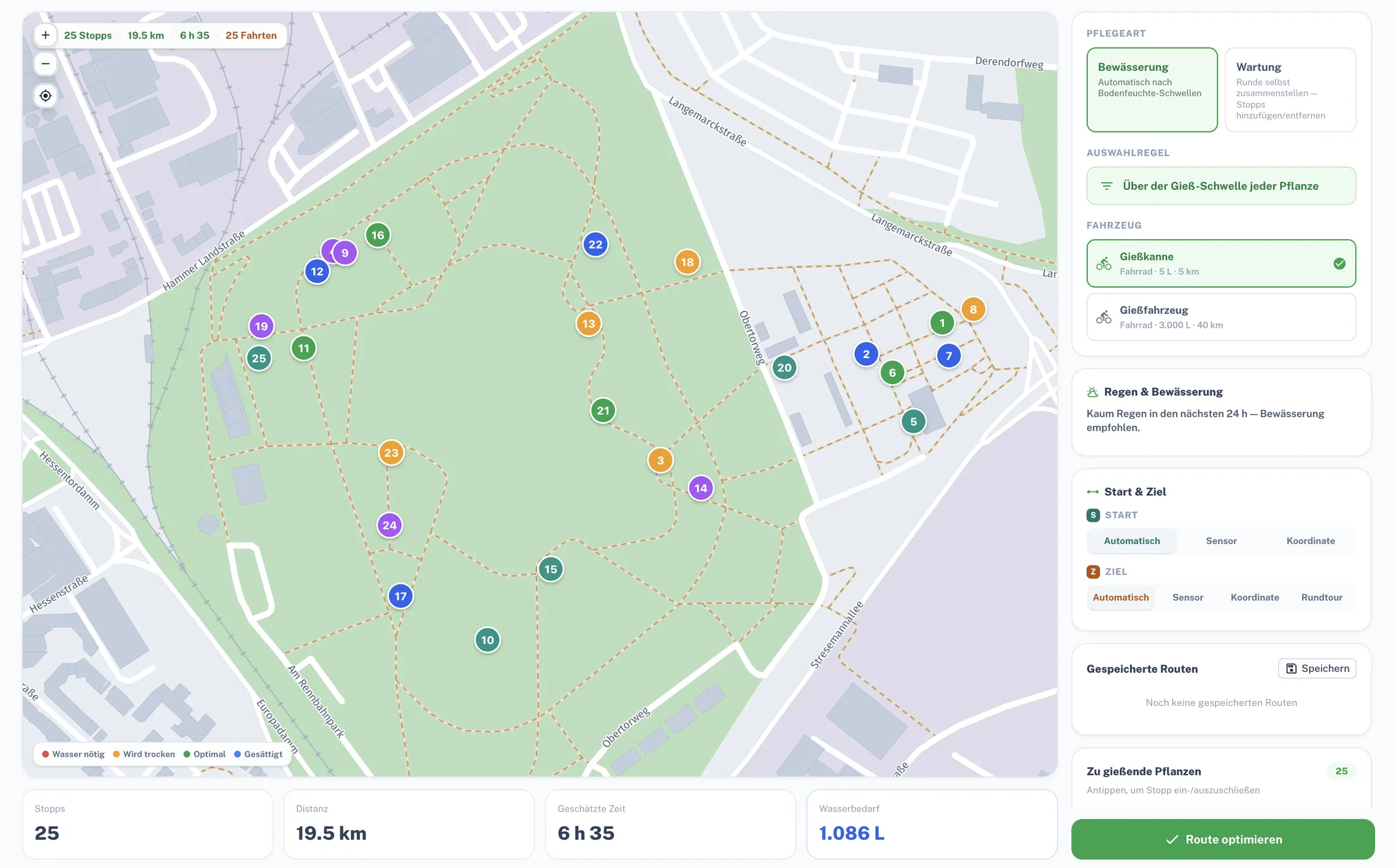Select stop marker 20 on map

pos(784,368)
